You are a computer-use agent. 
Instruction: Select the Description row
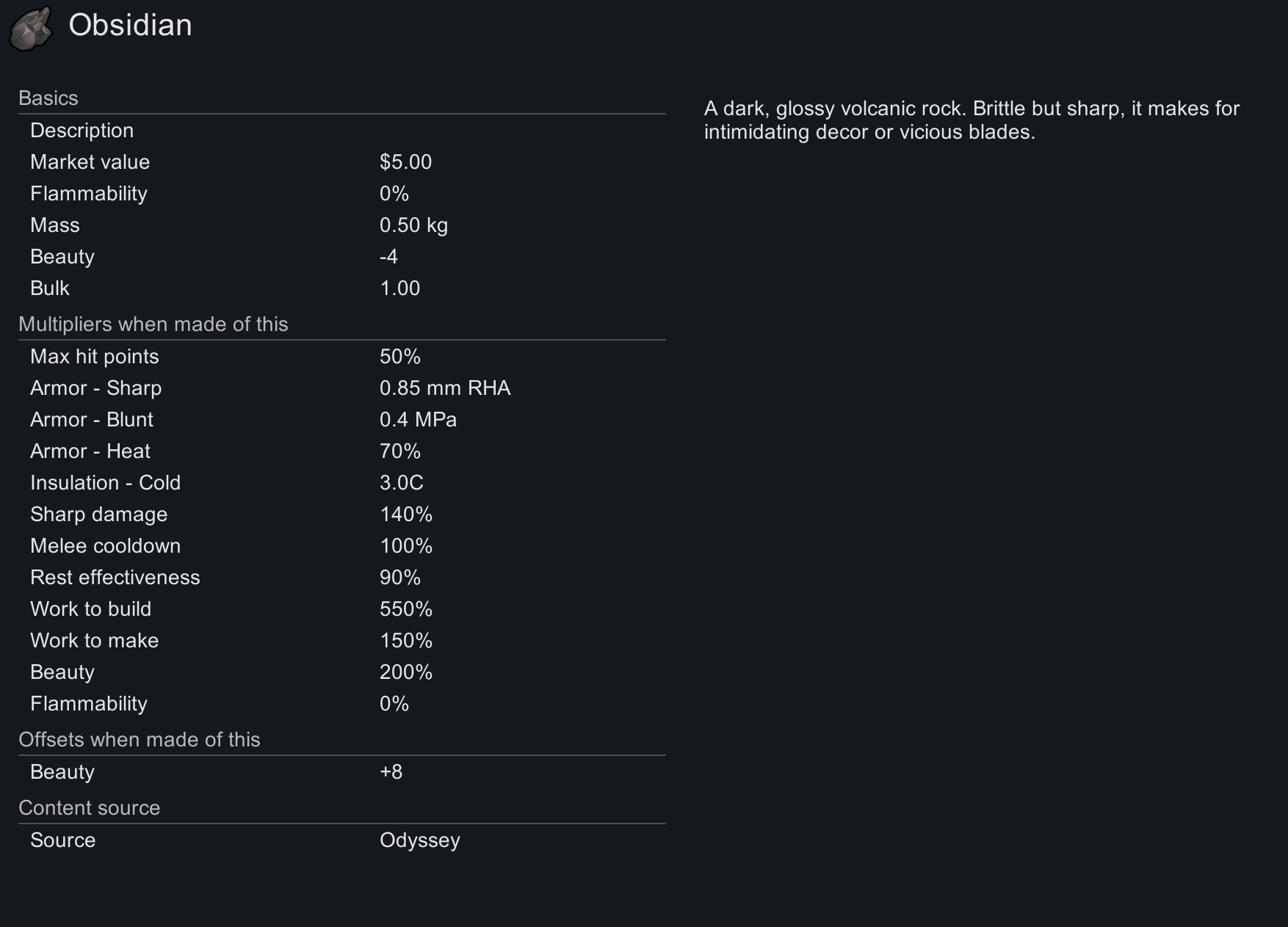(342, 131)
